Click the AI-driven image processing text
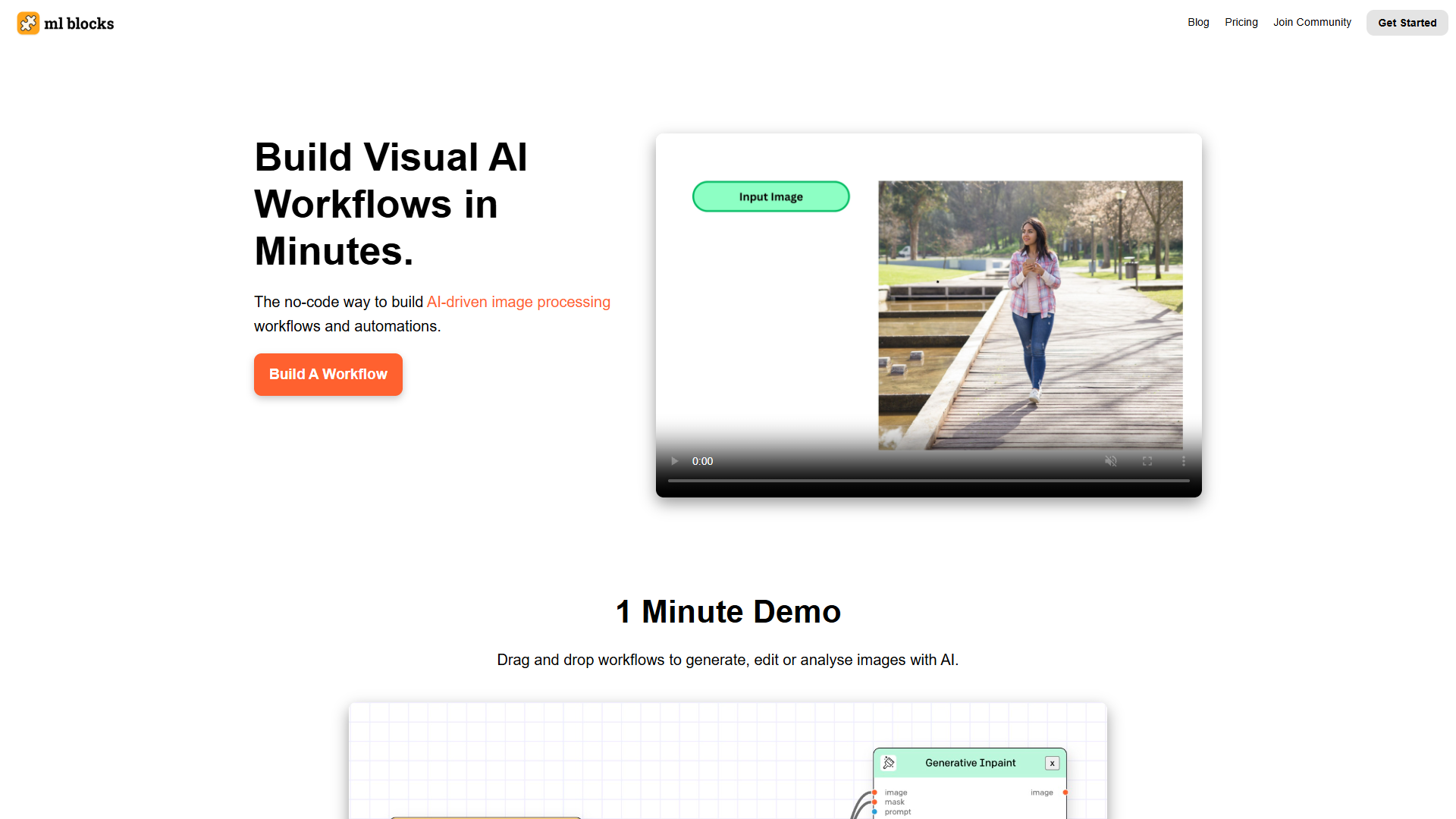Image resolution: width=1456 pixels, height=819 pixels. pyautogui.click(x=519, y=302)
